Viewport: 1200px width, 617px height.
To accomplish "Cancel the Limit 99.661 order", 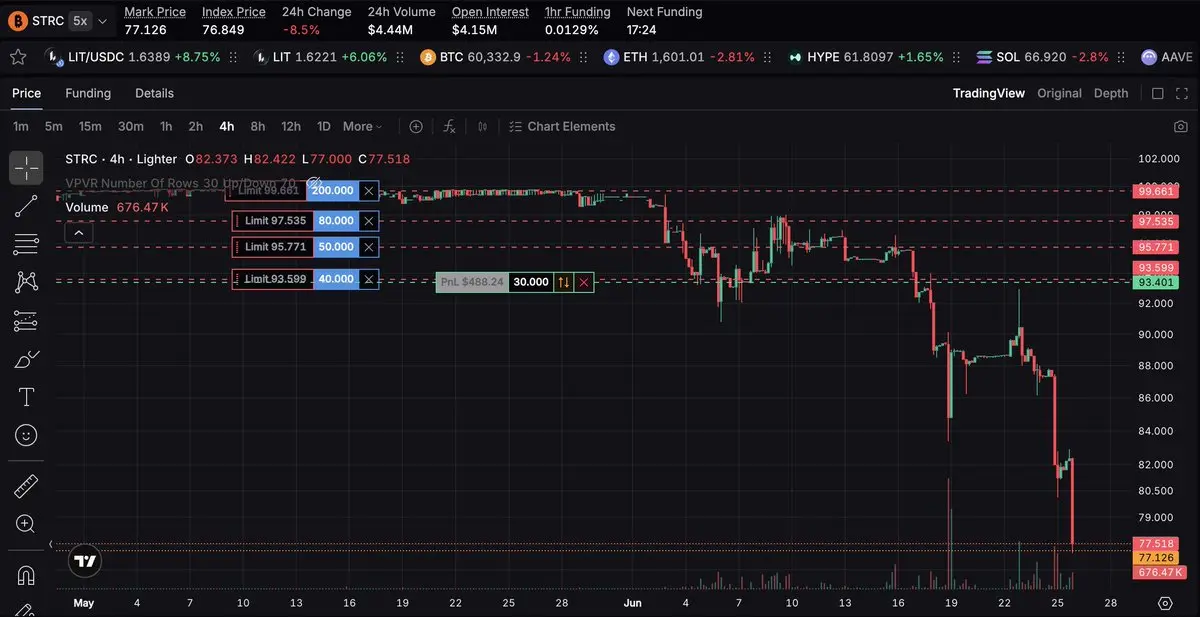I will (x=369, y=190).
